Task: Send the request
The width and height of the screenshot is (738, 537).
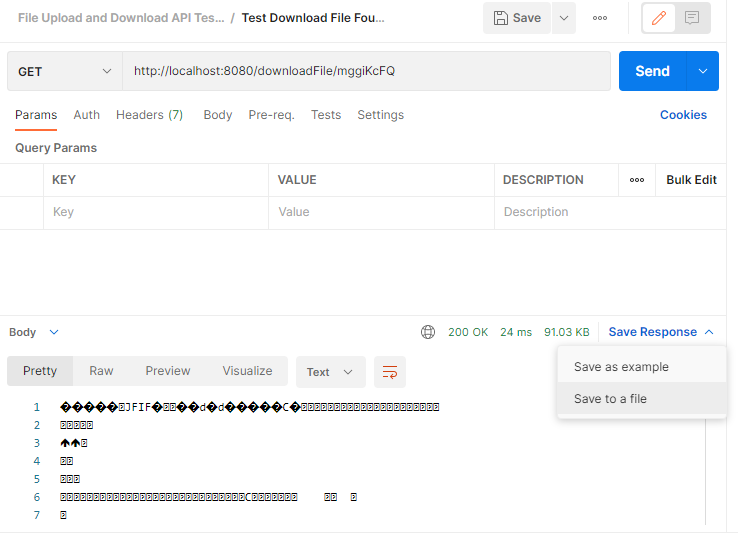Action: [x=652, y=71]
